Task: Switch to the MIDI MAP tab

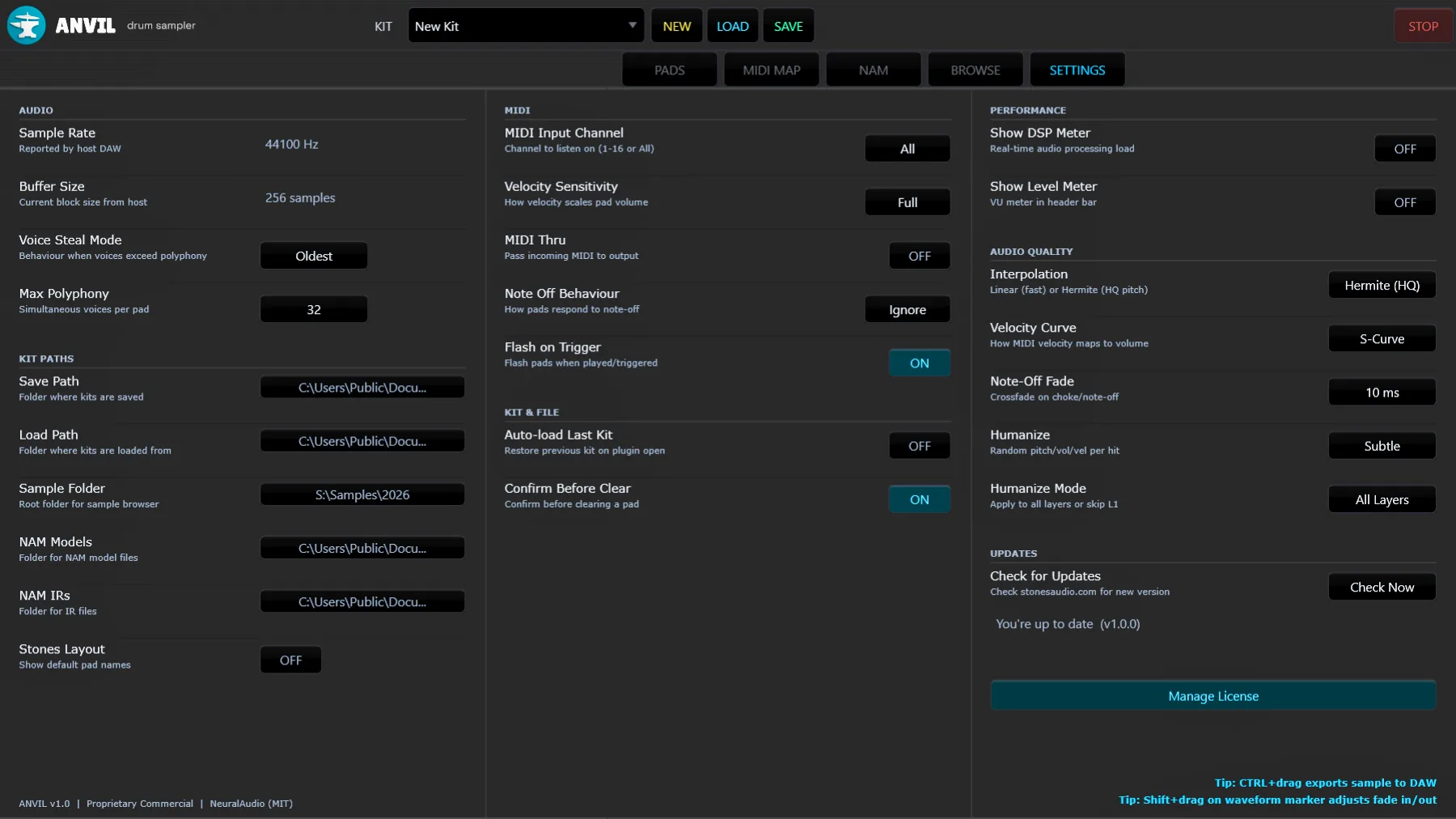Action: click(771, 70)
